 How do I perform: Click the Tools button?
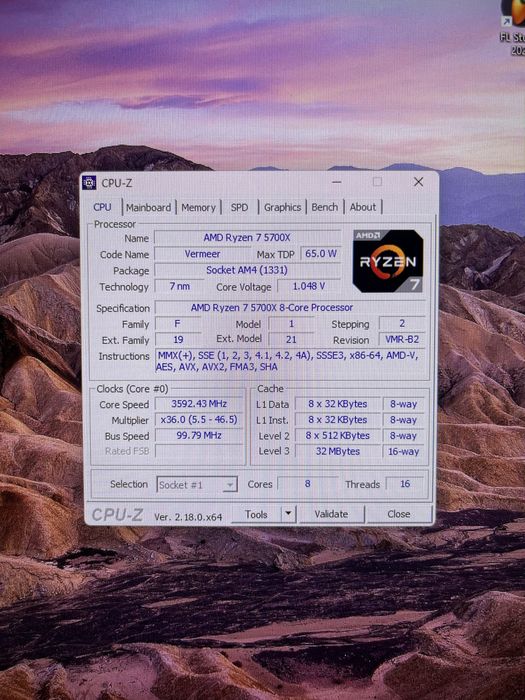(x=256, y=514)
